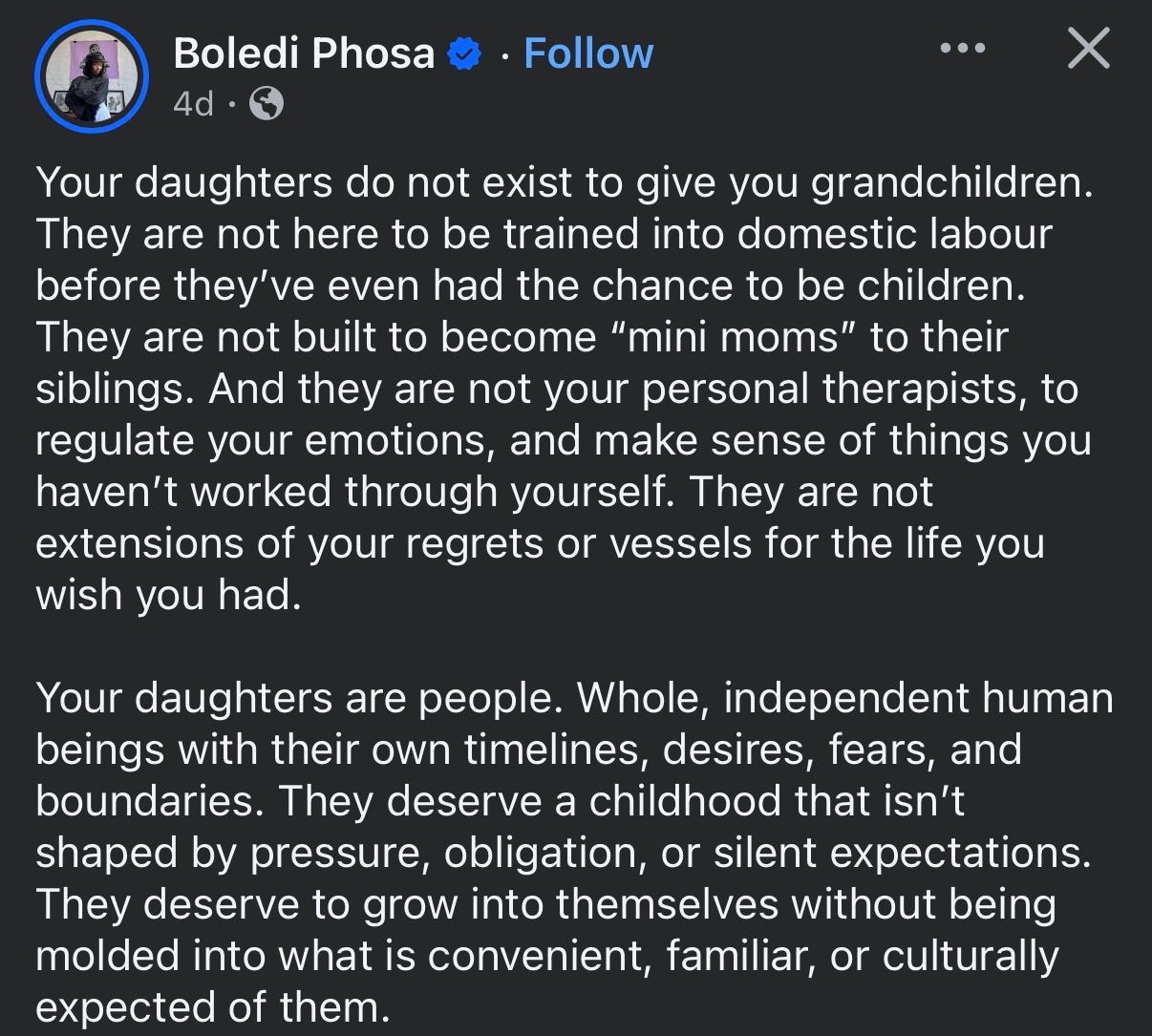Close the post with the X icon
Image resolution: width=1152 pixels, height=1036 pixels.
pyautogui.click(x=1088, y=48)
